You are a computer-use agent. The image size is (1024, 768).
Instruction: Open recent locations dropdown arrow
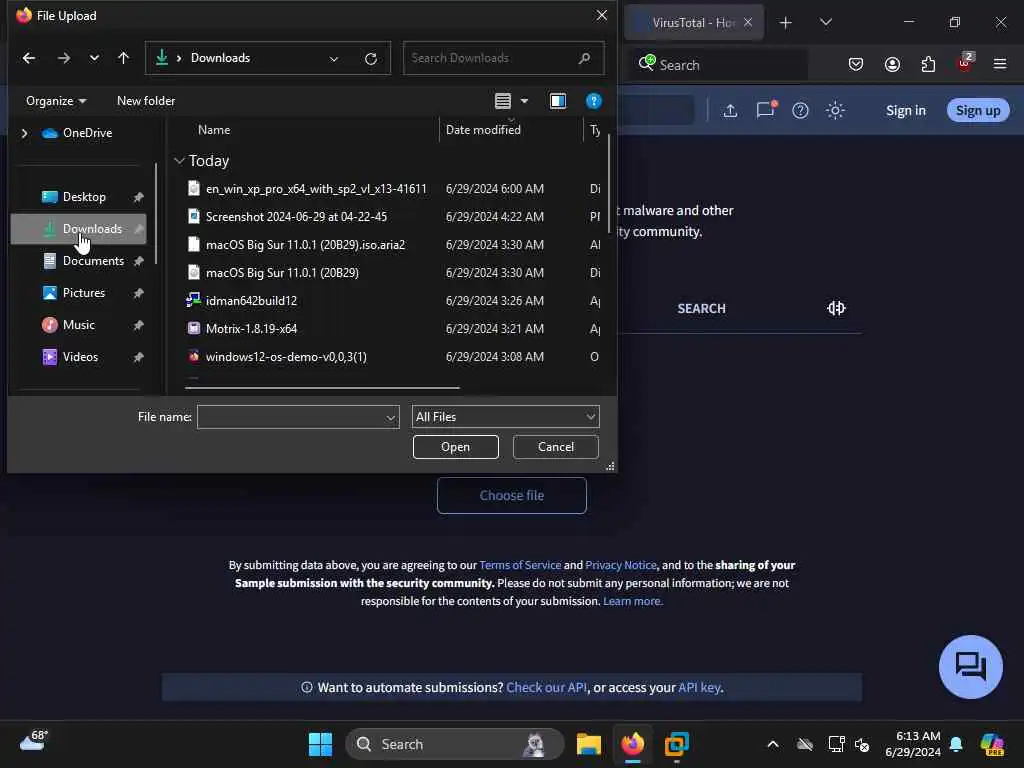[x=94, y=58]
